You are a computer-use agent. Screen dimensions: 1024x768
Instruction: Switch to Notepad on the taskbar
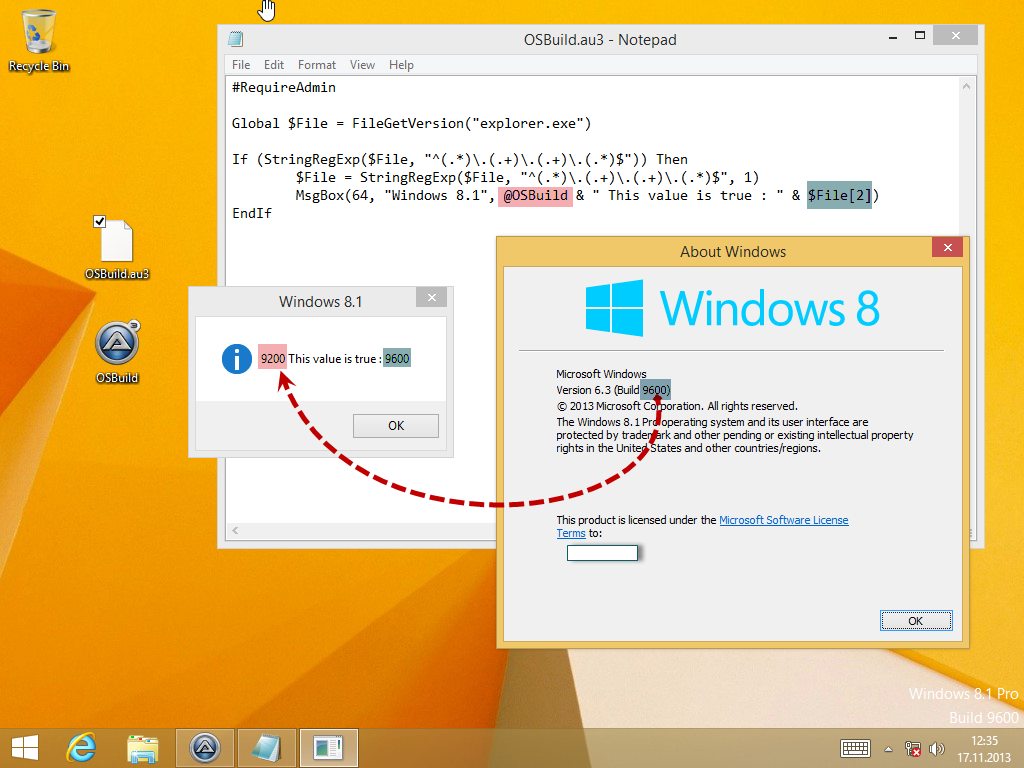(x=266, y=748)
